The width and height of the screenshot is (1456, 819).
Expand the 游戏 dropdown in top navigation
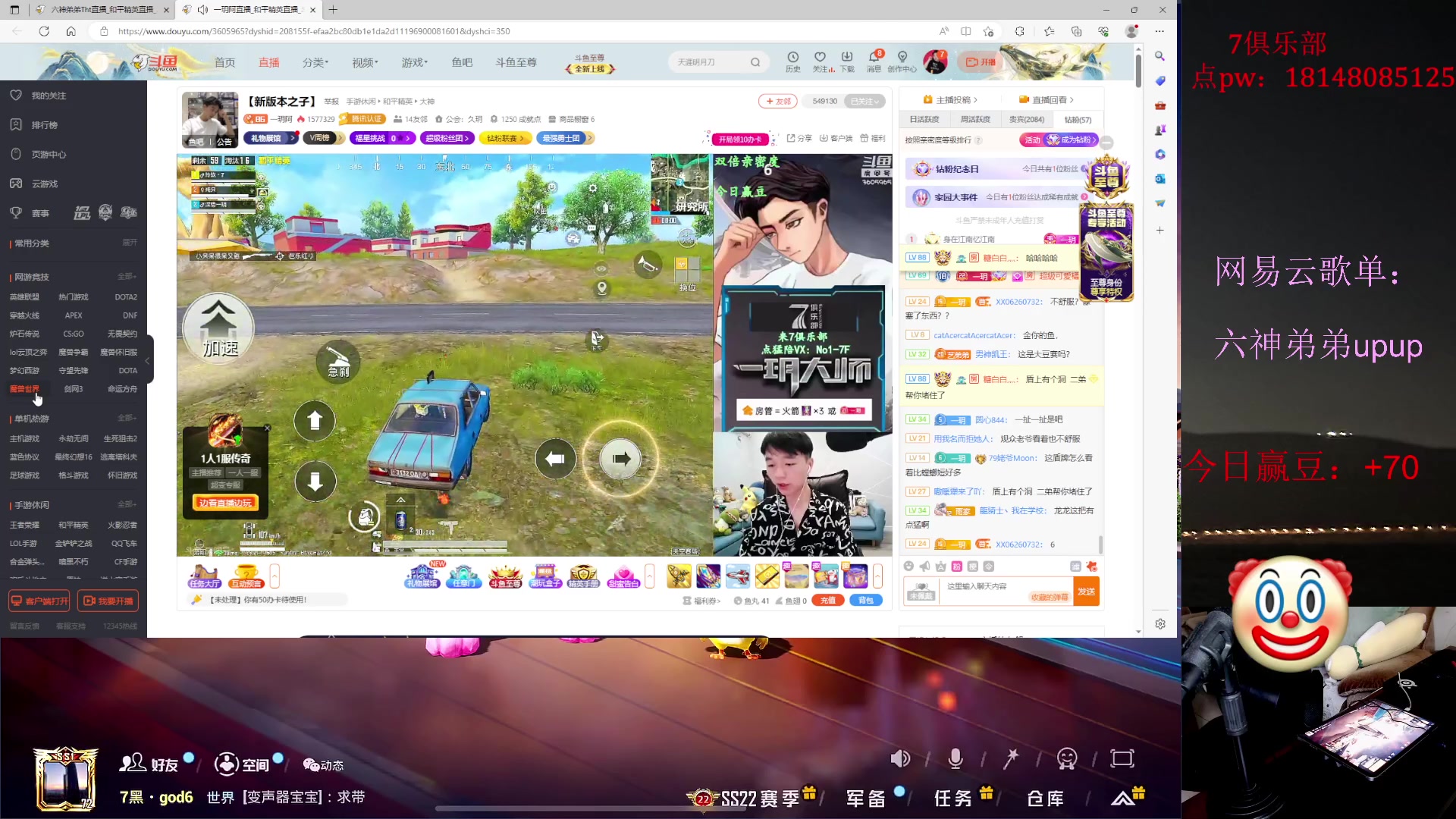(x=414, y=62)
